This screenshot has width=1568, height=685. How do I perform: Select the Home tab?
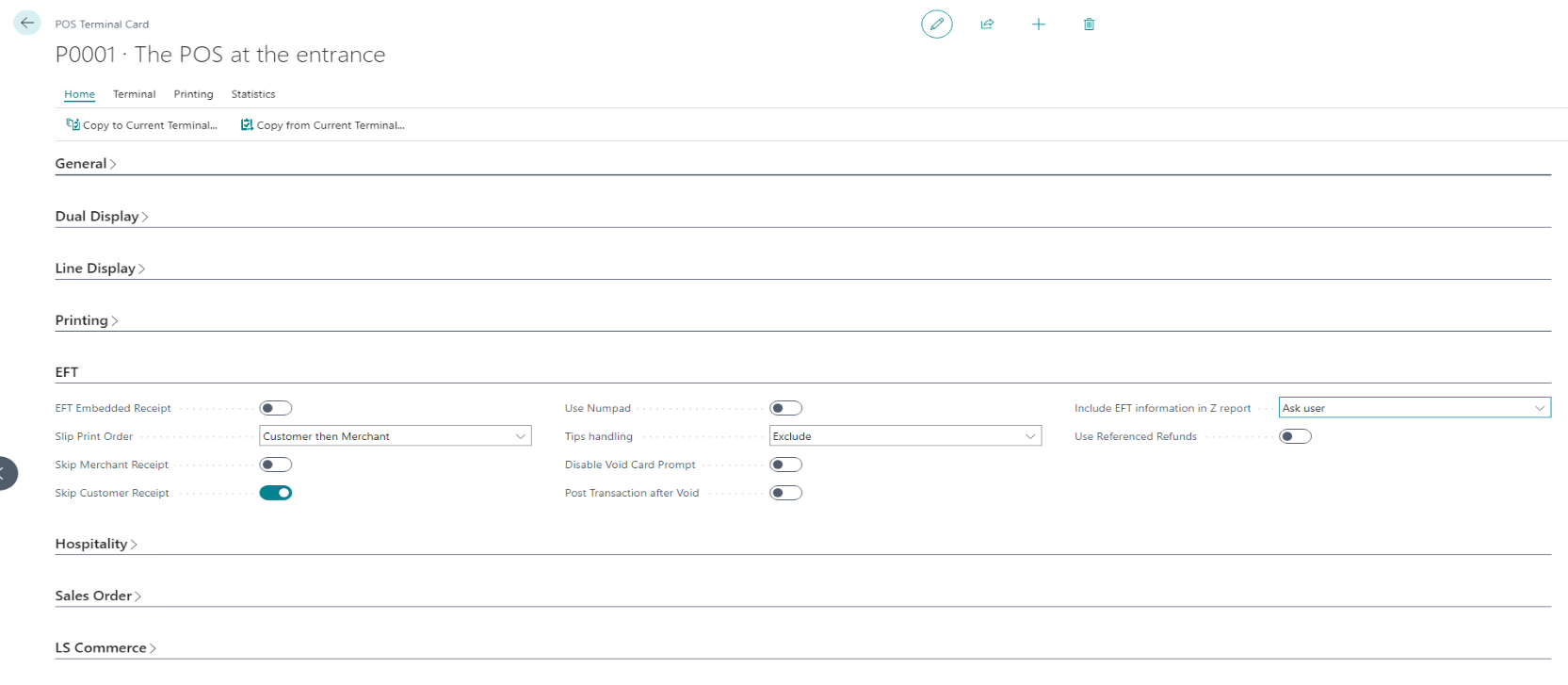pos(79,94)
